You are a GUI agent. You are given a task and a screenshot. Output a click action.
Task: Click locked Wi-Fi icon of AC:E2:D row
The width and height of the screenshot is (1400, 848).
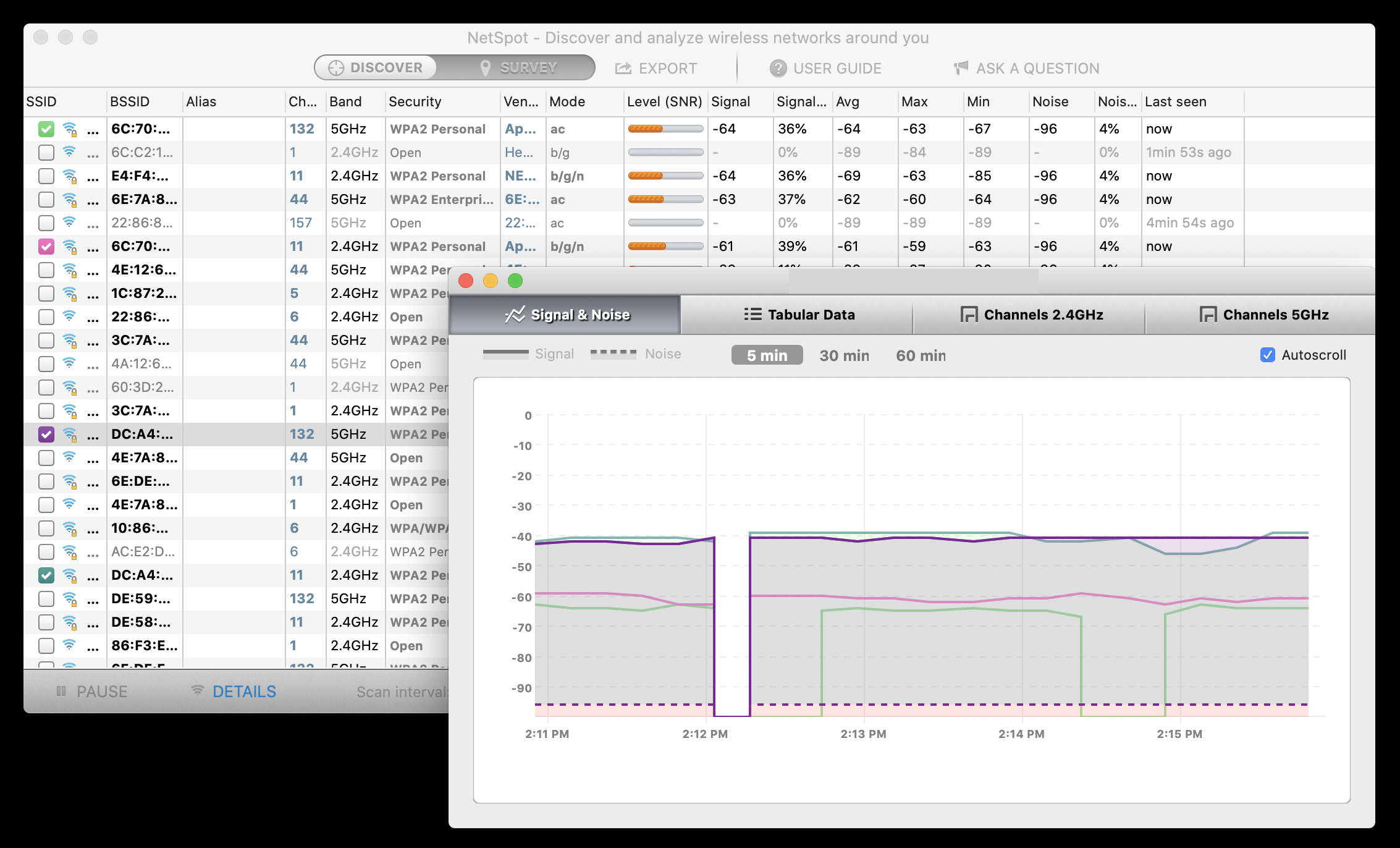pos(70,552)
